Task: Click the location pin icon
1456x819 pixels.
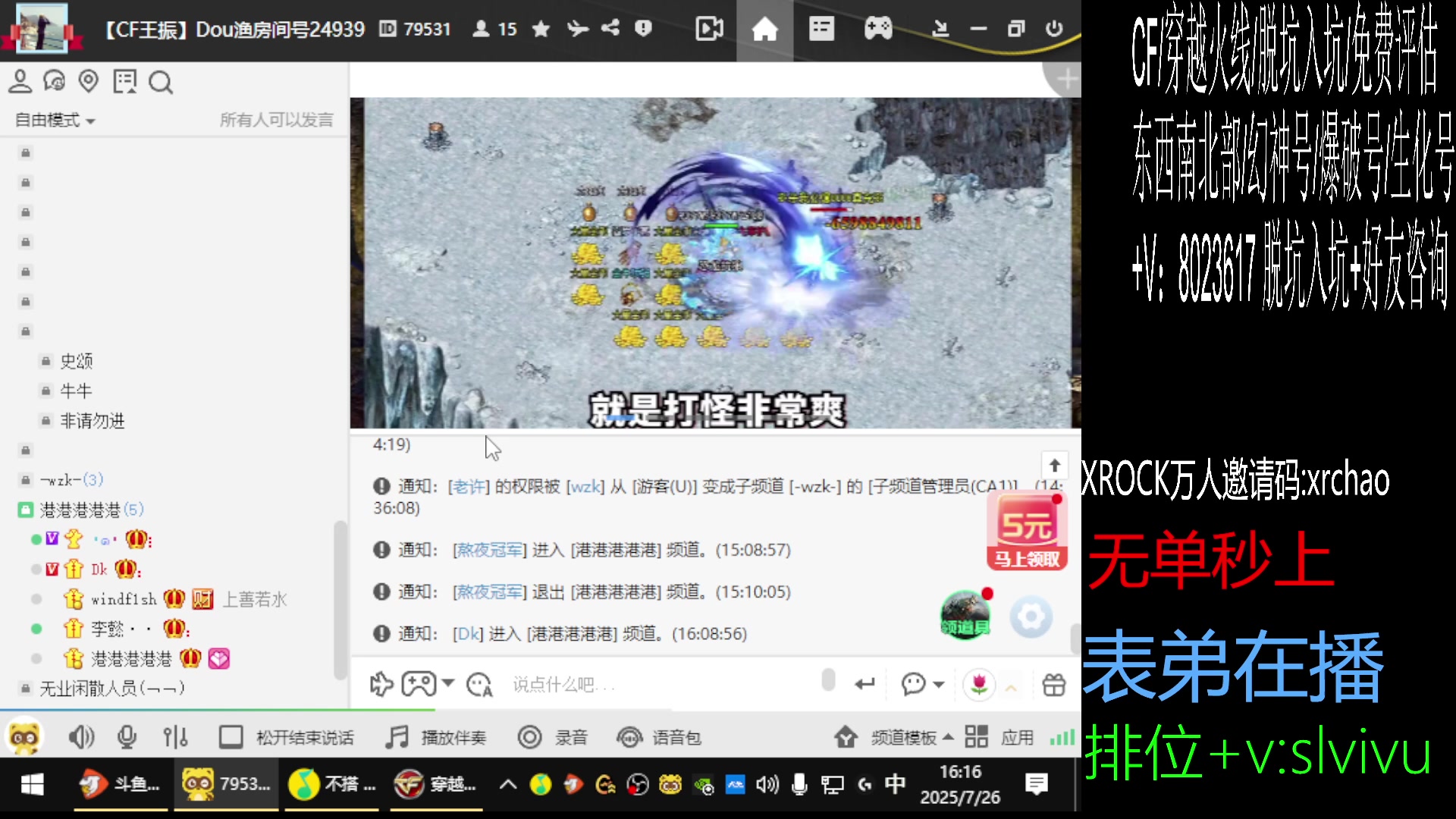Action: pyautogui.click(x=89, y=81)
